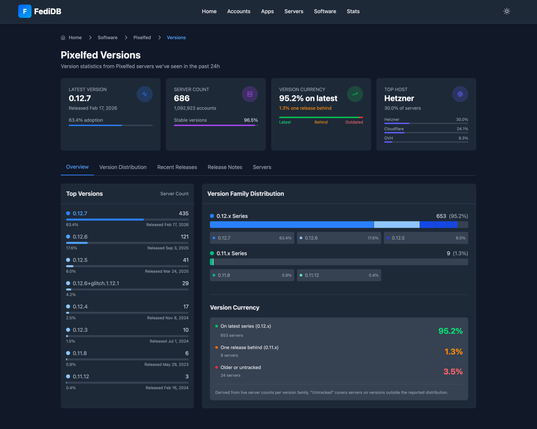Open the Servers navigation item
Image resolution: width=537 pixels, height=429 pixels.
[x=294, y=11]
